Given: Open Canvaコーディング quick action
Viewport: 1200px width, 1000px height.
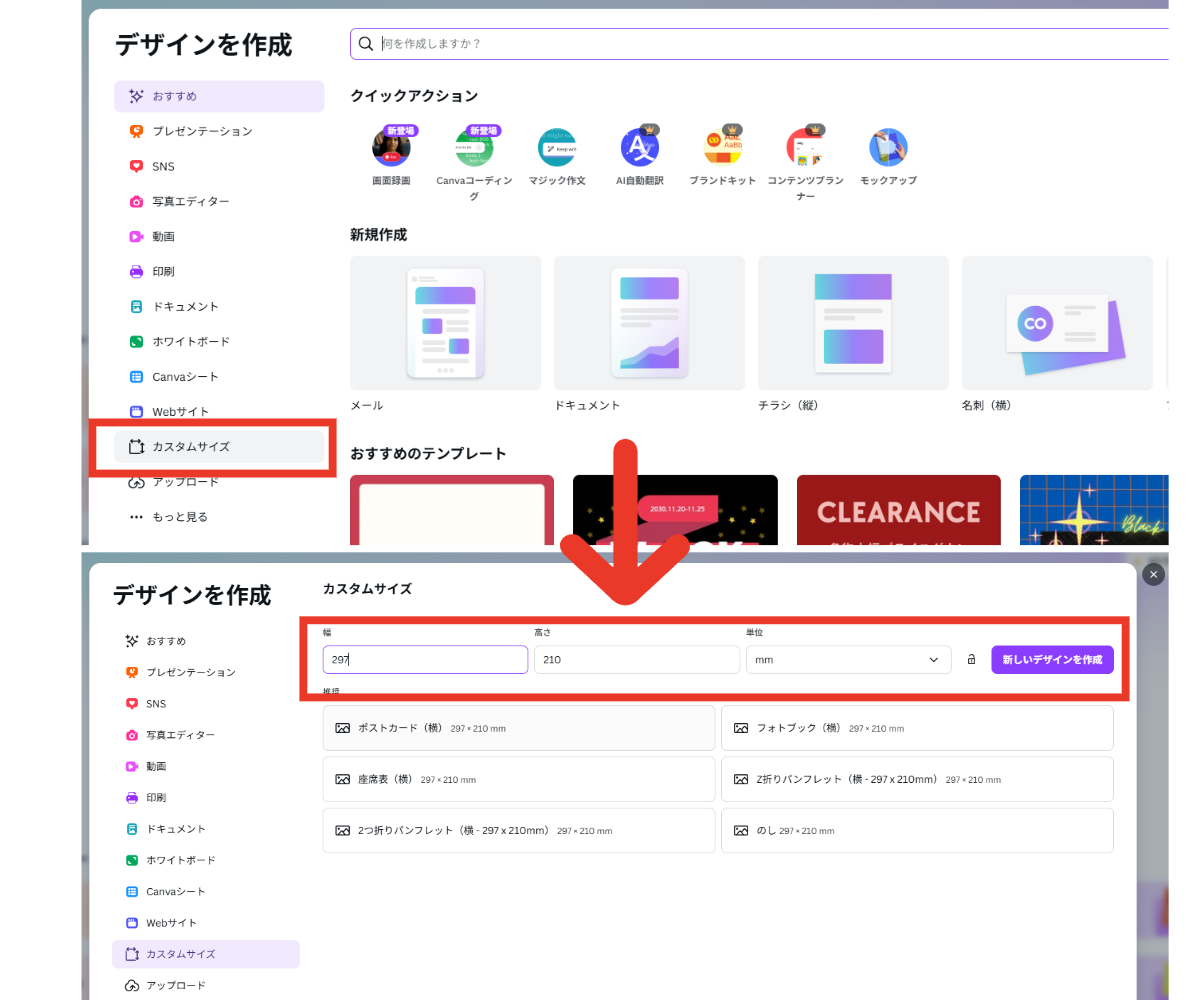Looking at the screenshot, I should (474, 148).
